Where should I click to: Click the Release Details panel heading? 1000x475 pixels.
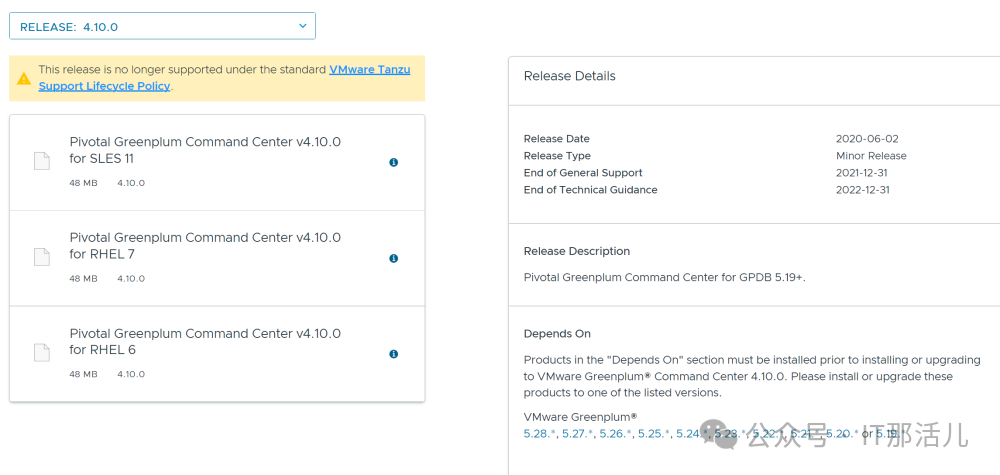point(570,76)
